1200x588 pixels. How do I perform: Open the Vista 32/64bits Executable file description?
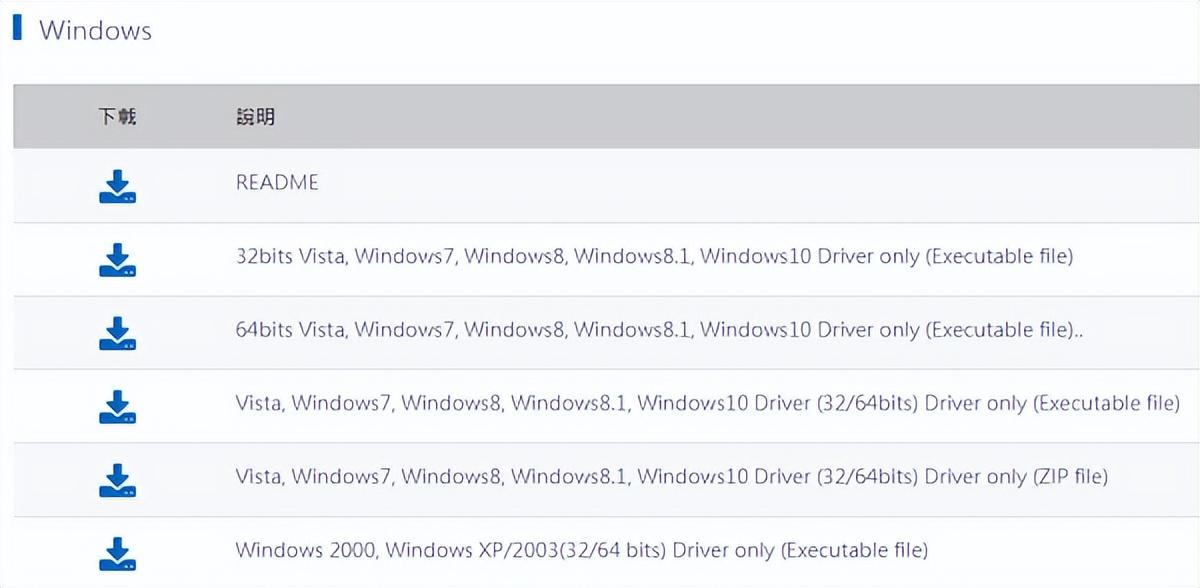(707, 403)
